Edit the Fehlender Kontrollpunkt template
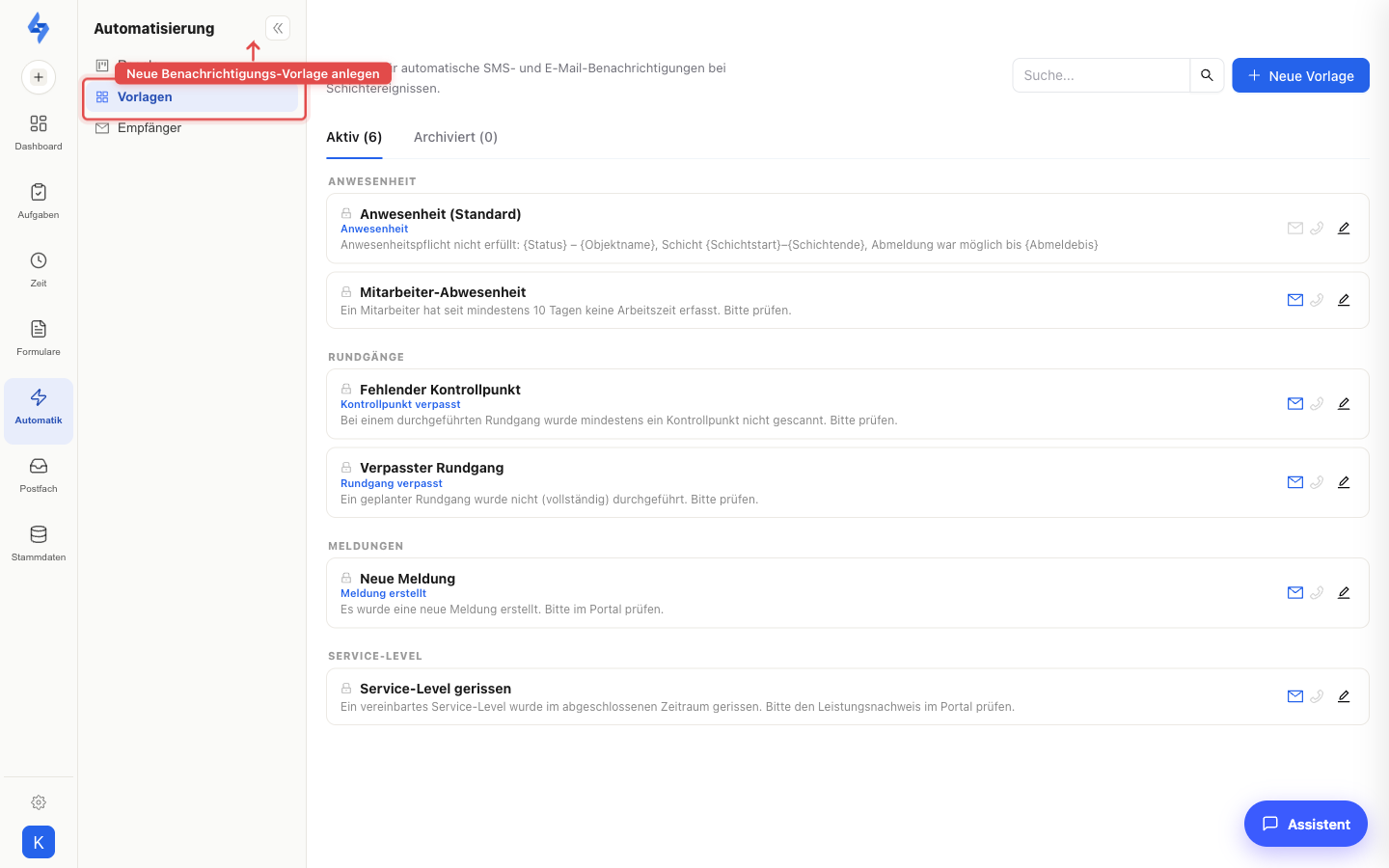The image size is (1389, 868). point(1344,404)
